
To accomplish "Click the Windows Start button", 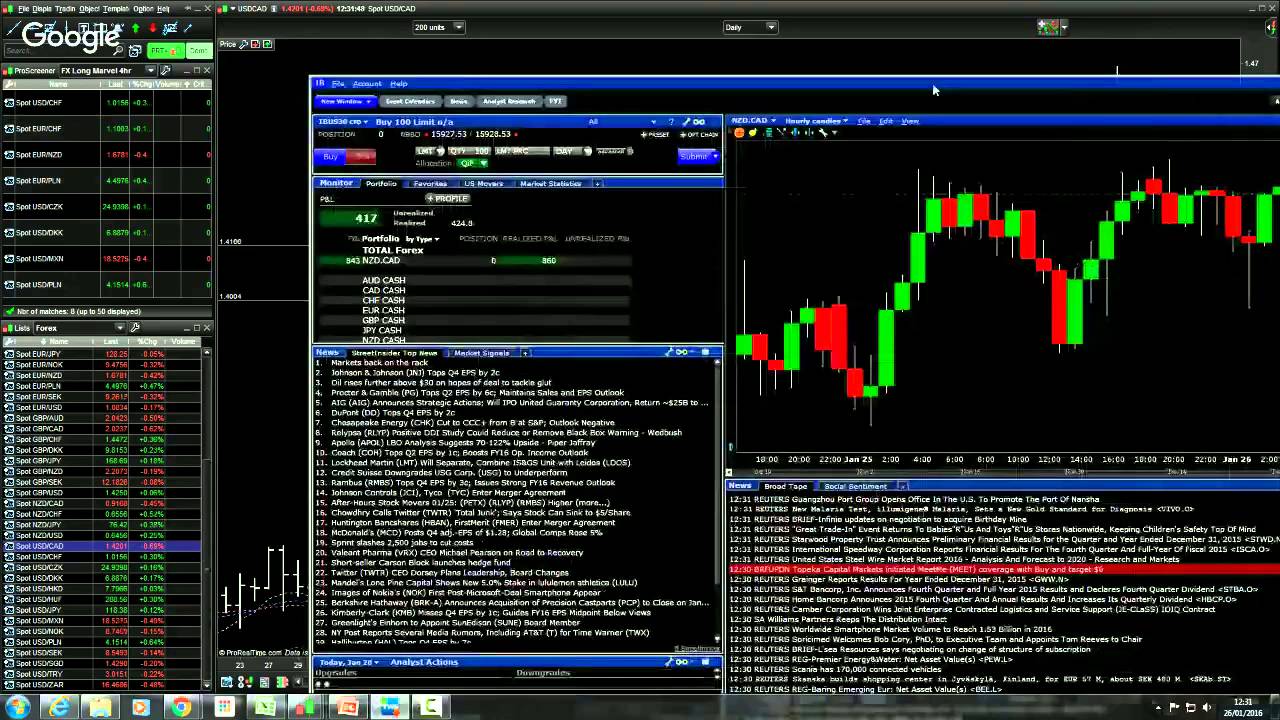I will (18, 707).
